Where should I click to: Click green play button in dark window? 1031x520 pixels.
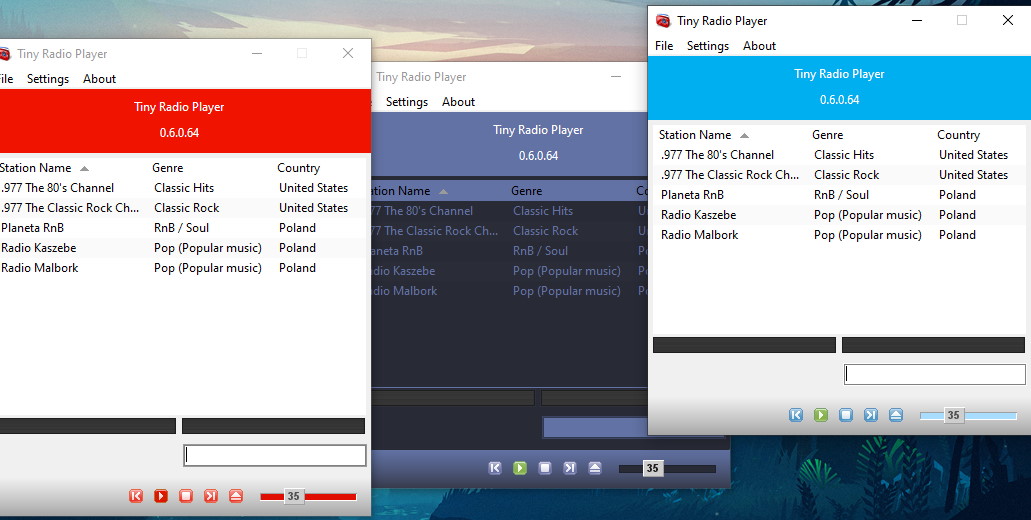tap(520, 468)
